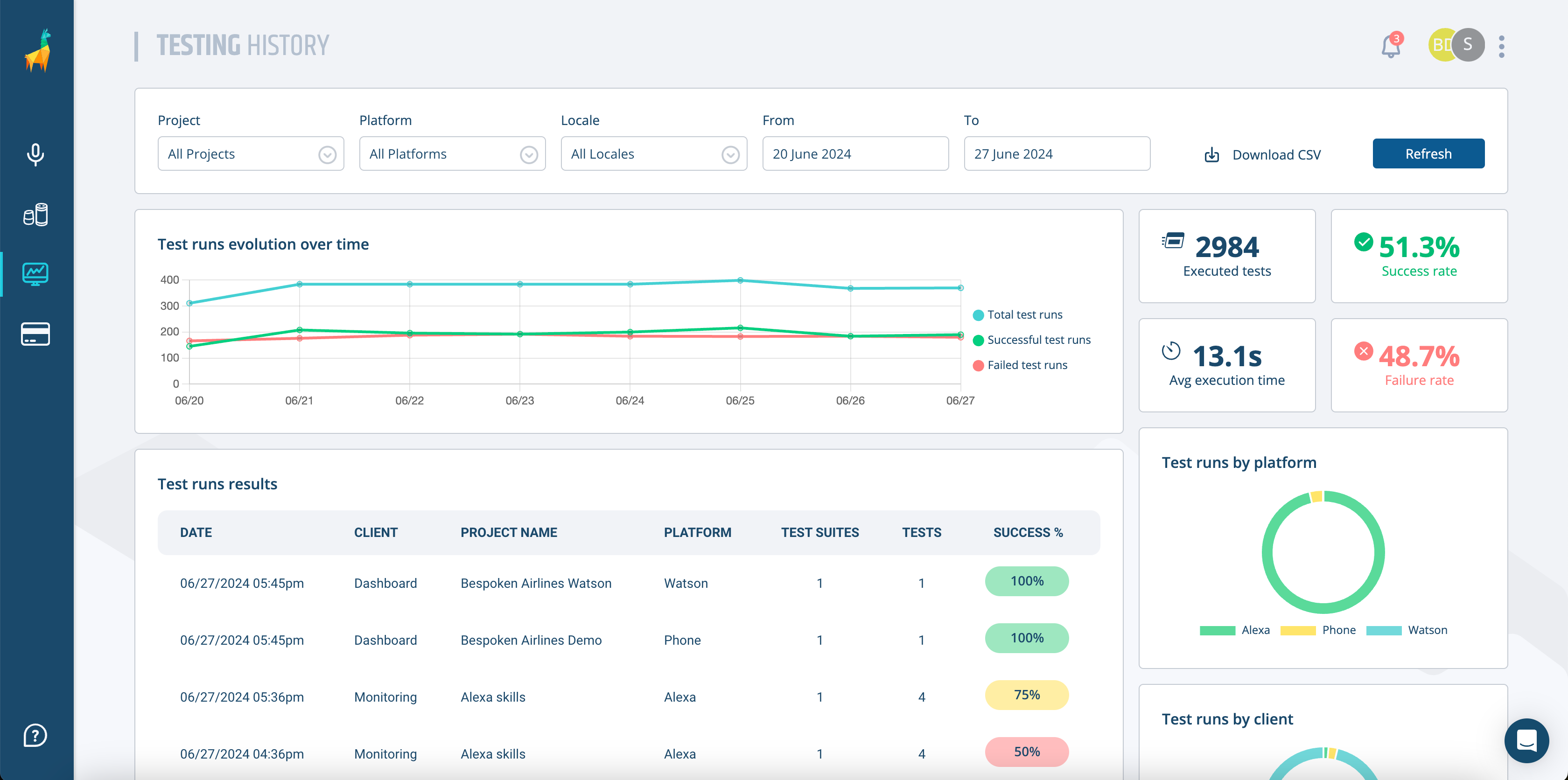
Task: Open the three-dot options menu
Action: [1502, 46]
